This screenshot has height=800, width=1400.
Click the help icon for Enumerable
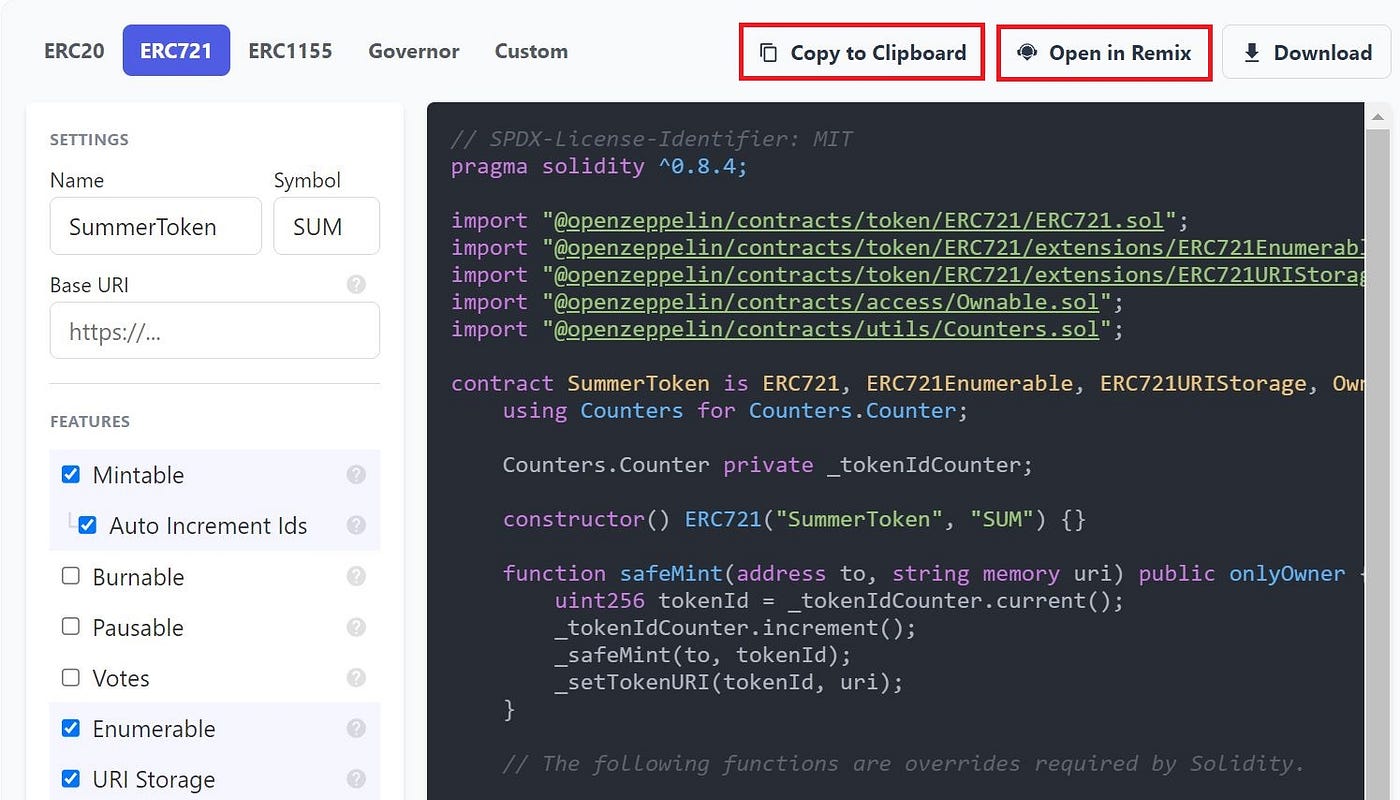[356, 728]
